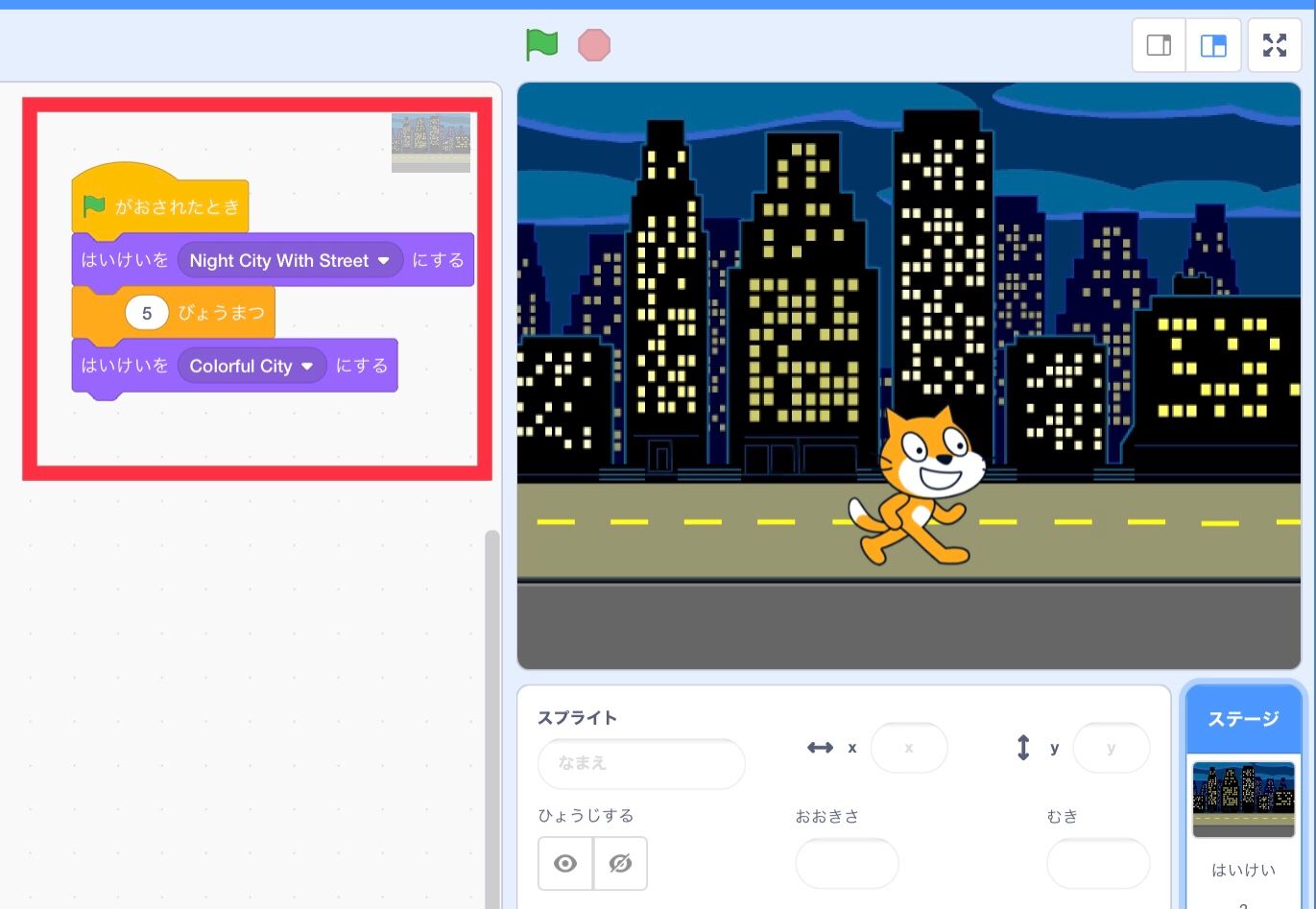Click the direction (むき) field

1098,863
